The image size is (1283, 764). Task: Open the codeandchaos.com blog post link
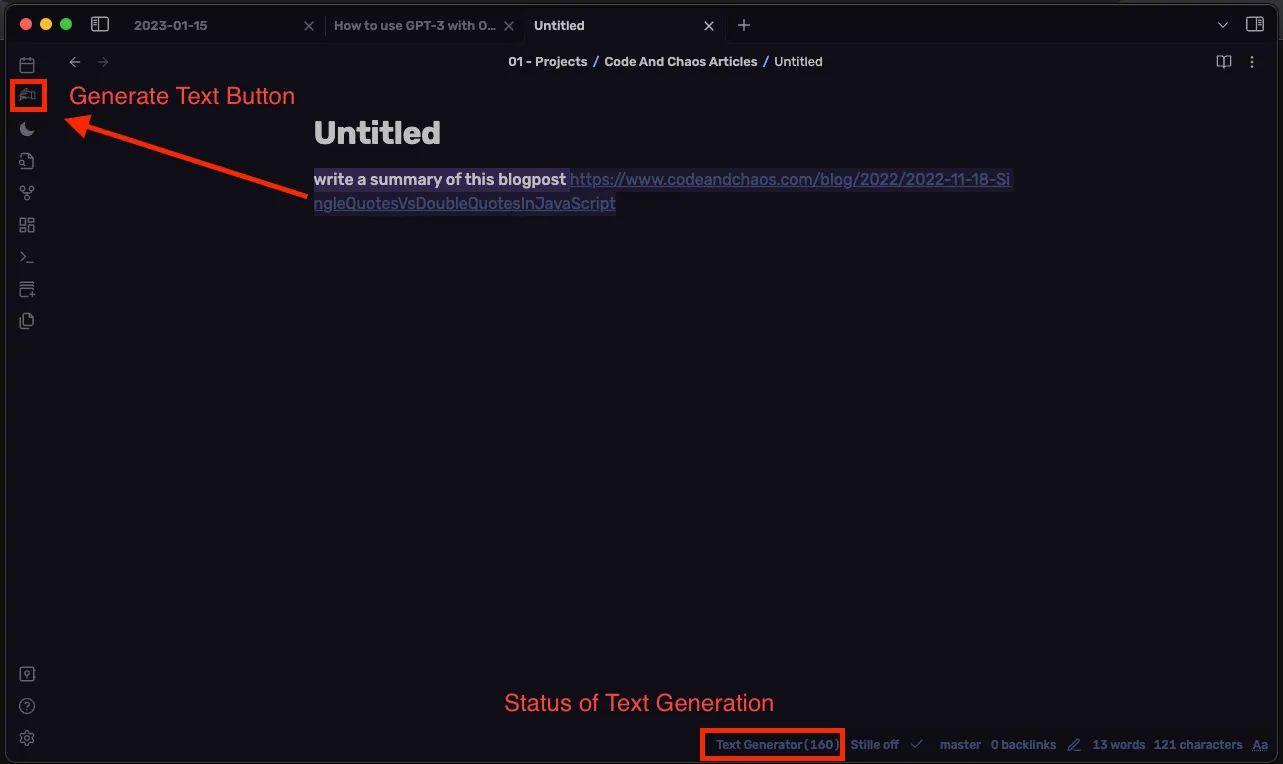[x=790, y=180]
